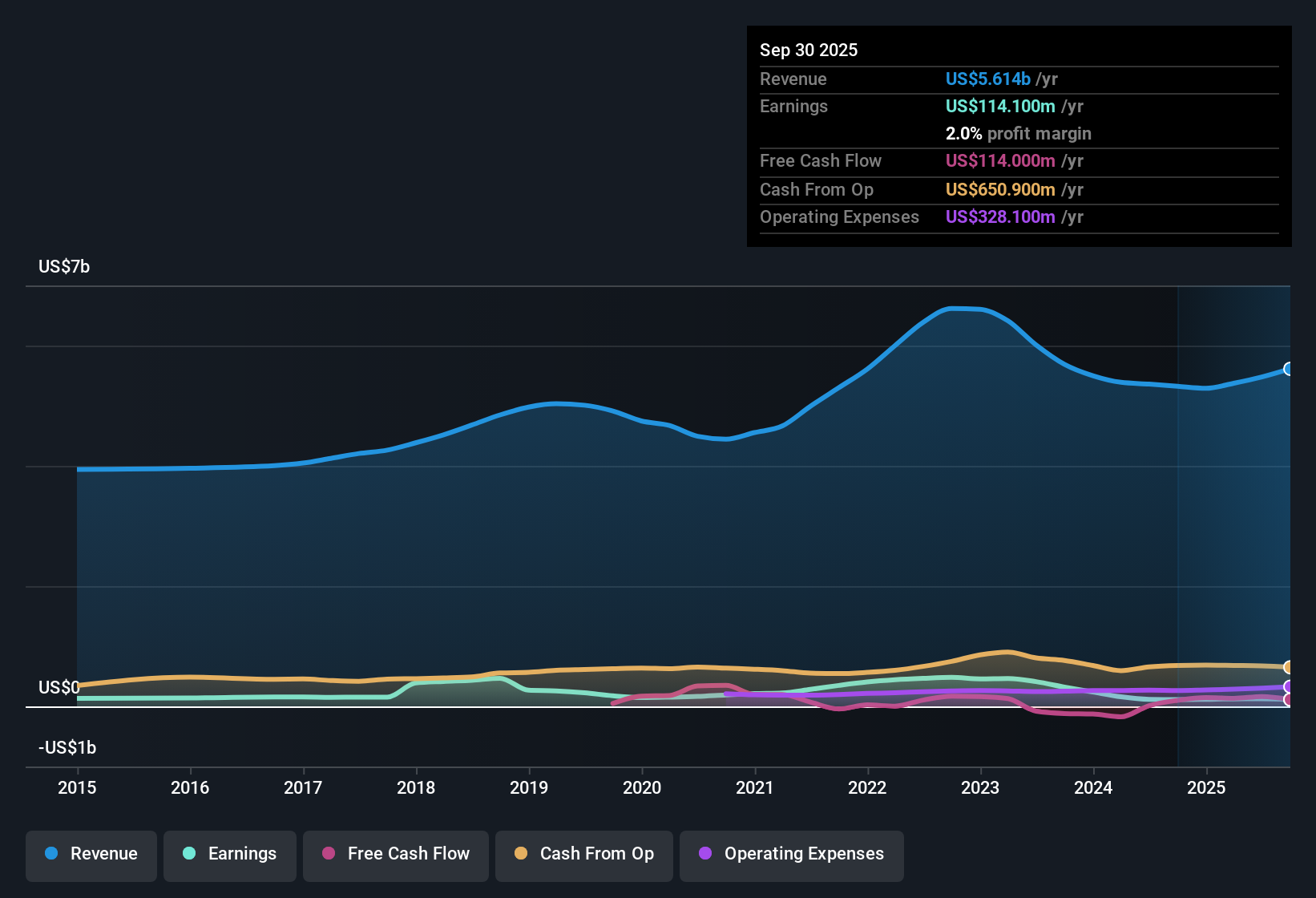Click the forecast shaded region after 2025

1234,521
